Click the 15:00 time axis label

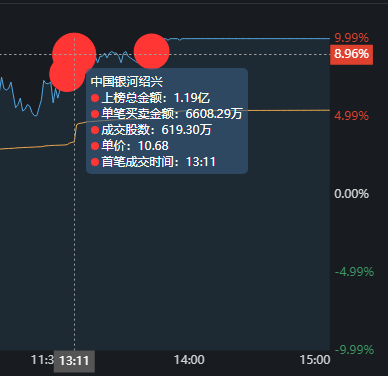pyautogui.click(x=315, y=360)
